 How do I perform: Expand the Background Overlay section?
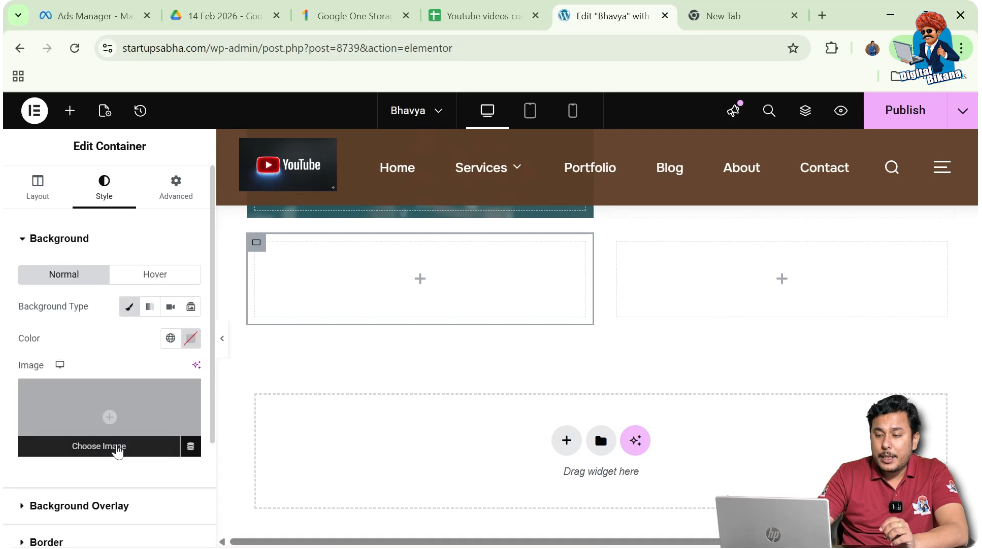click(x=79, y=506)
